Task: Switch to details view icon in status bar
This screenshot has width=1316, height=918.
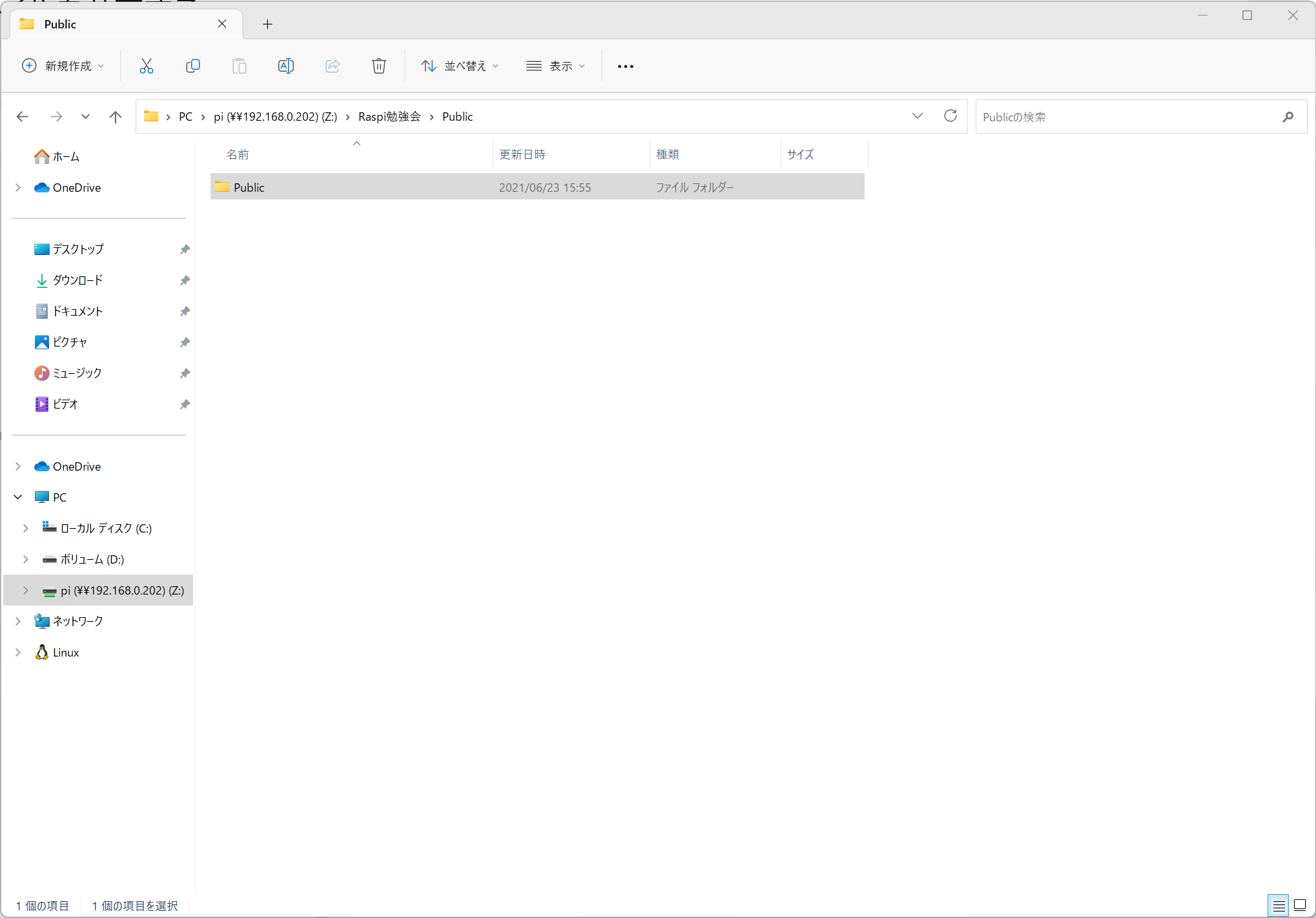Action: pyautogui.click(x=1279, y=906)
